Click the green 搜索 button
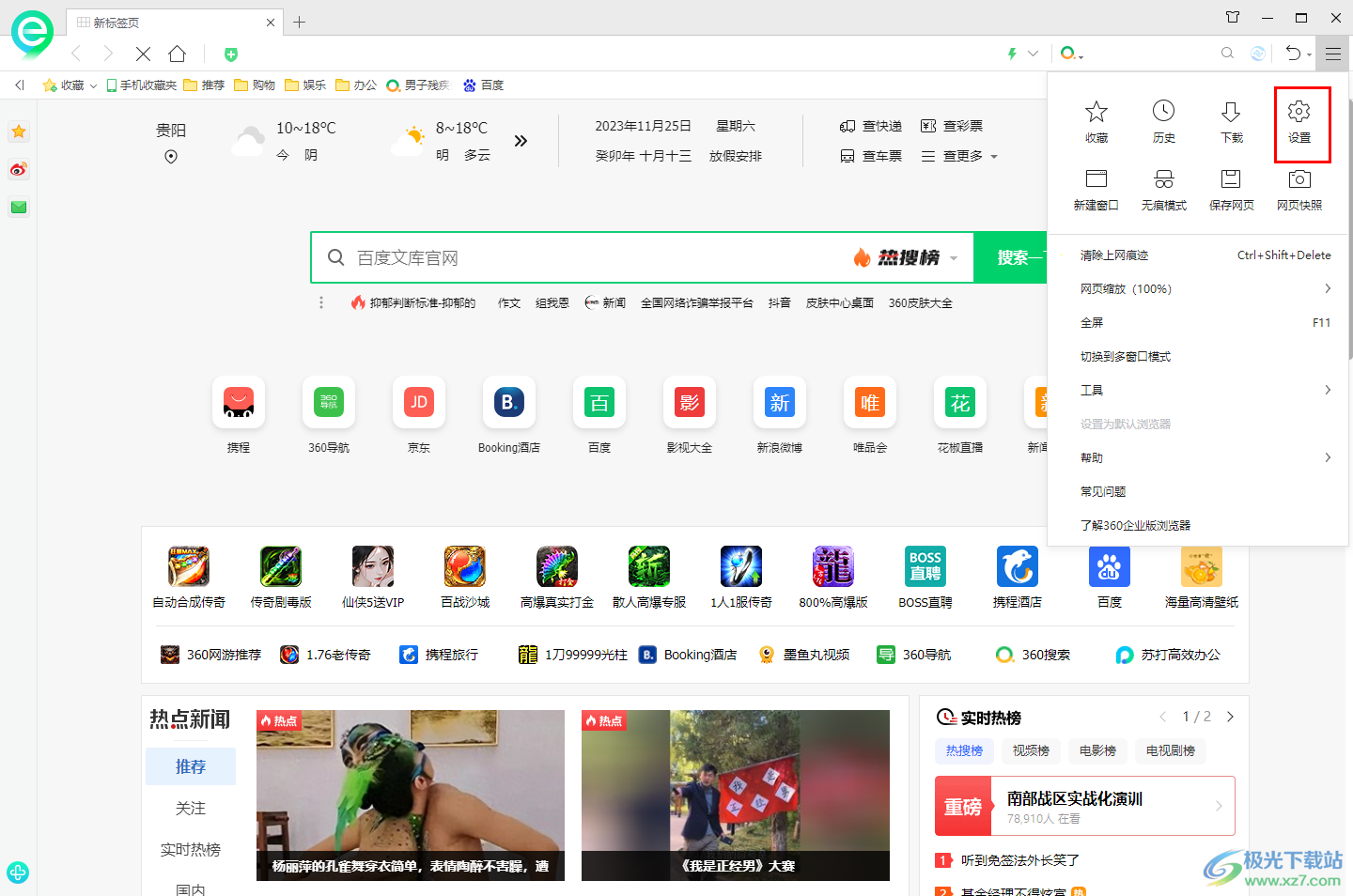Image resolution: width=1353 pixels, height=896 pixels. (x=1010, y=257)
